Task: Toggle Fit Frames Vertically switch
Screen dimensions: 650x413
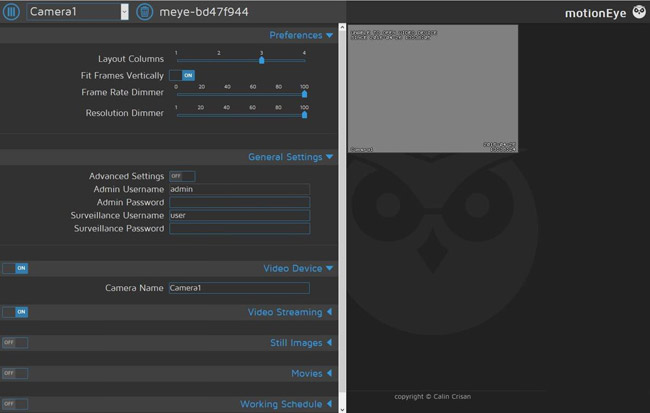Action: click(x=181, y=75)
